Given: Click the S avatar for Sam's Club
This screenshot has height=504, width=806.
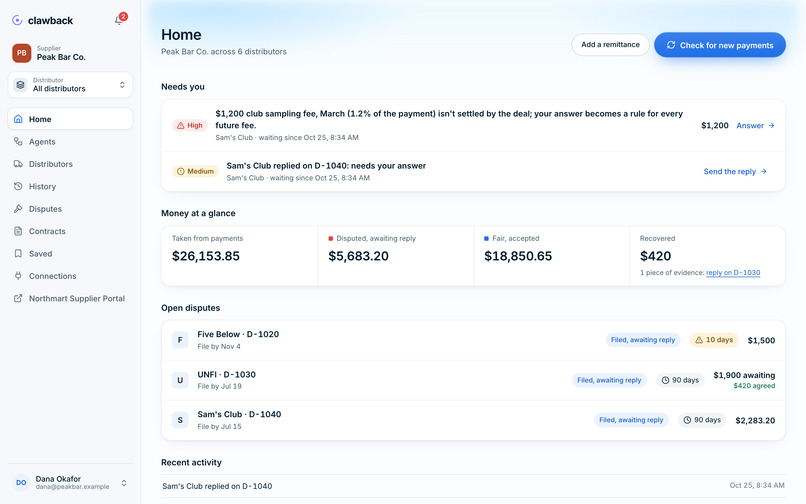Looking at the screenshot, I should (180, 420).
